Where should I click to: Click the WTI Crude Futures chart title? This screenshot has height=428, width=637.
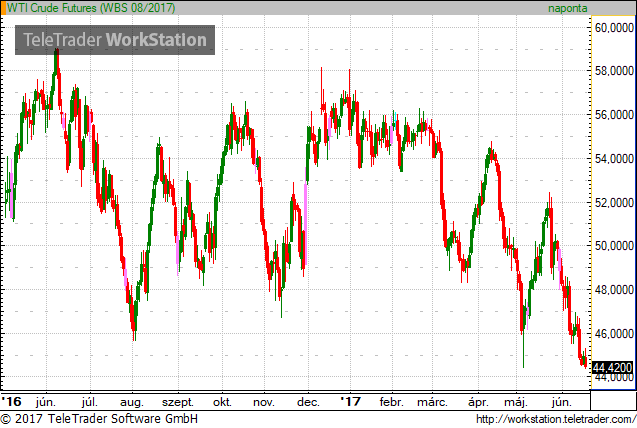click(91, 8)
